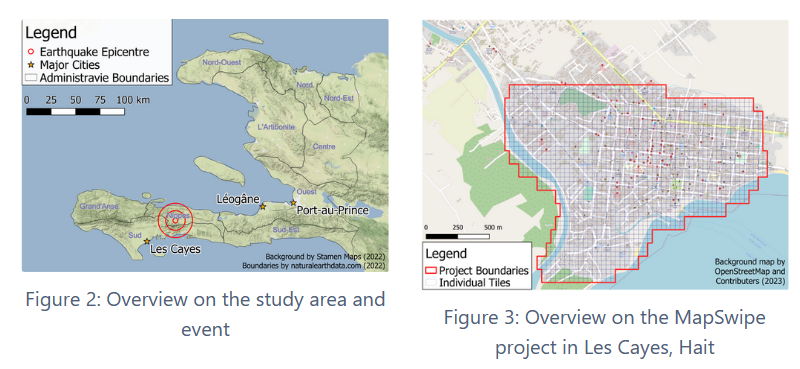Click the Figure 2 caption text
Screen dimensions: 800x369
[205, 313]
